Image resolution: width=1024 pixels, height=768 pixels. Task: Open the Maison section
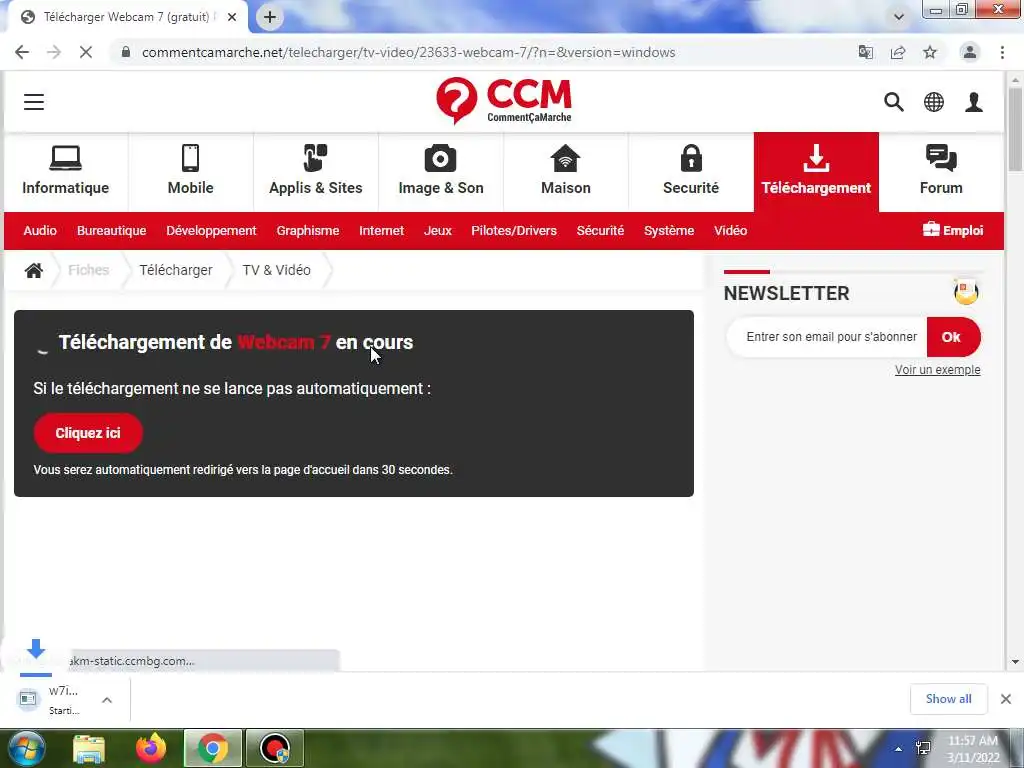(x=566, y=172)
